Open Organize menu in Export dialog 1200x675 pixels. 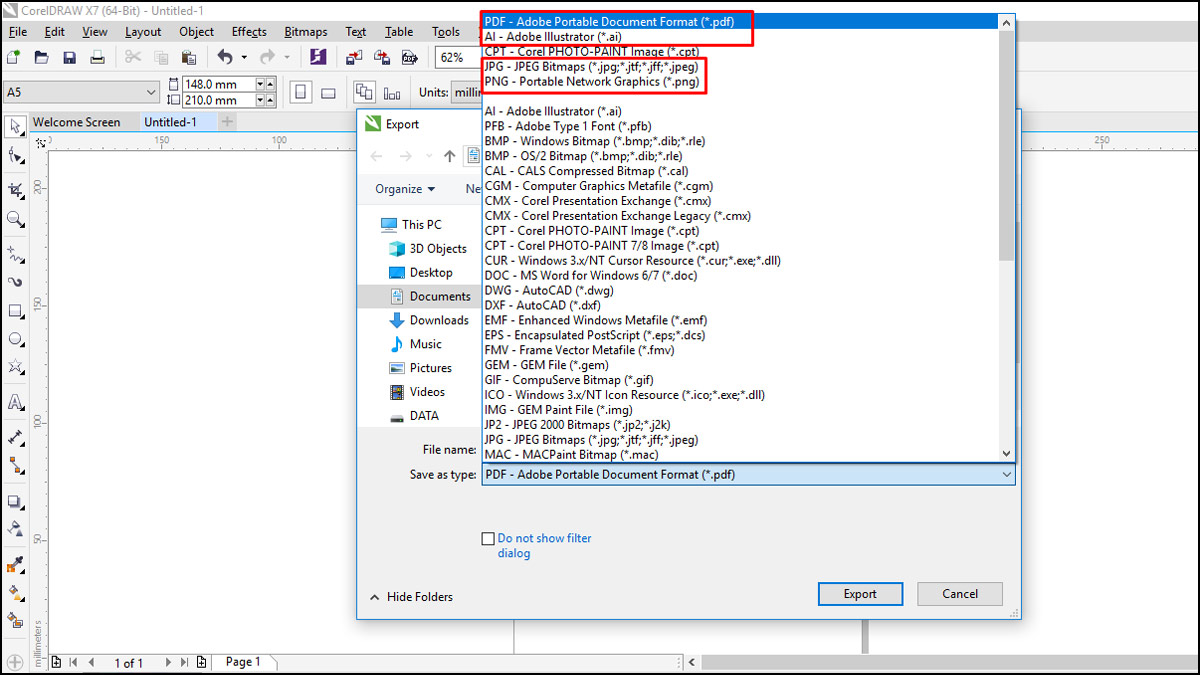(x=405, y=189)
